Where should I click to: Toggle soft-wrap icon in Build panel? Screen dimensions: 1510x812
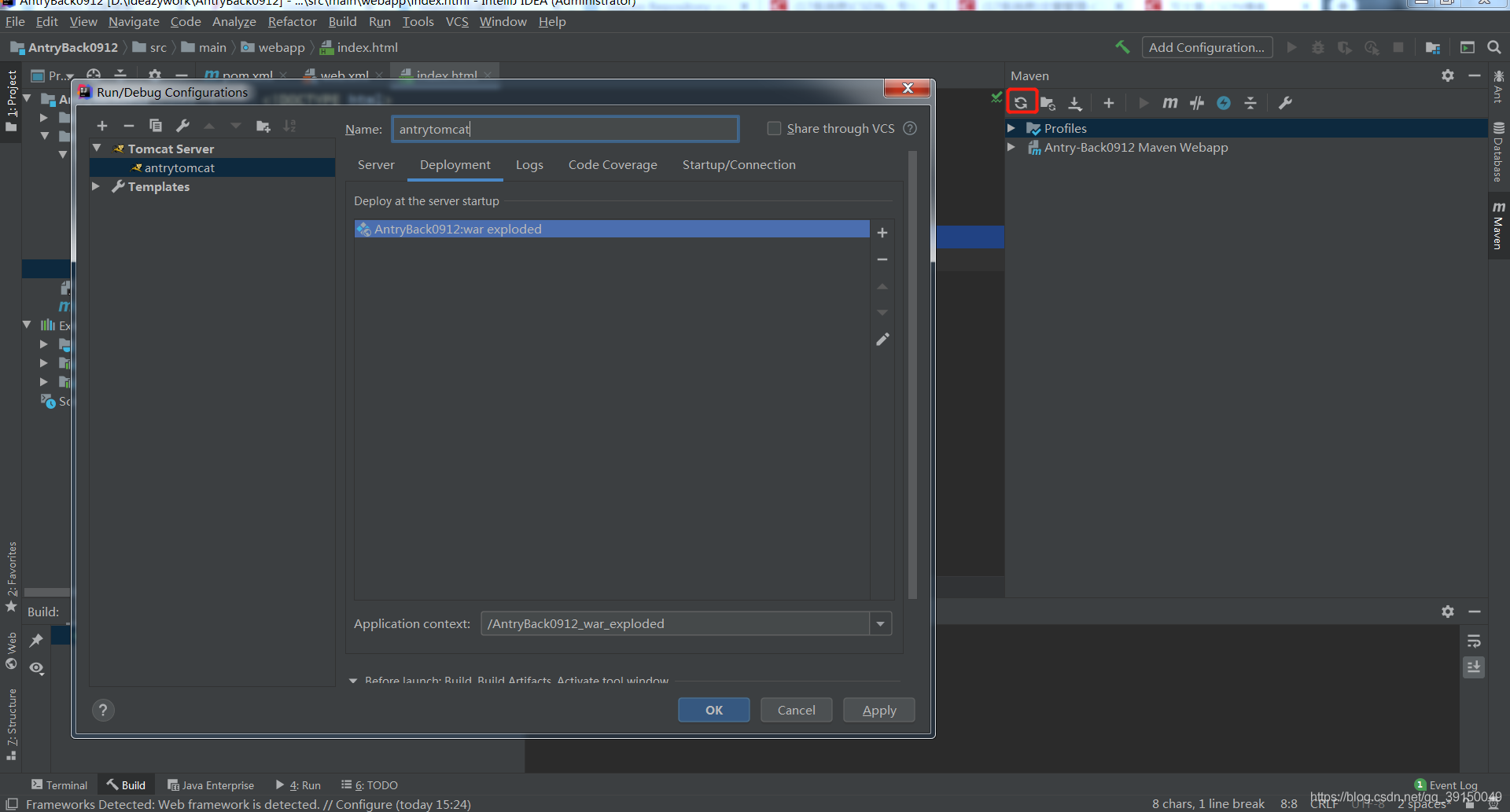(1474, 641)
